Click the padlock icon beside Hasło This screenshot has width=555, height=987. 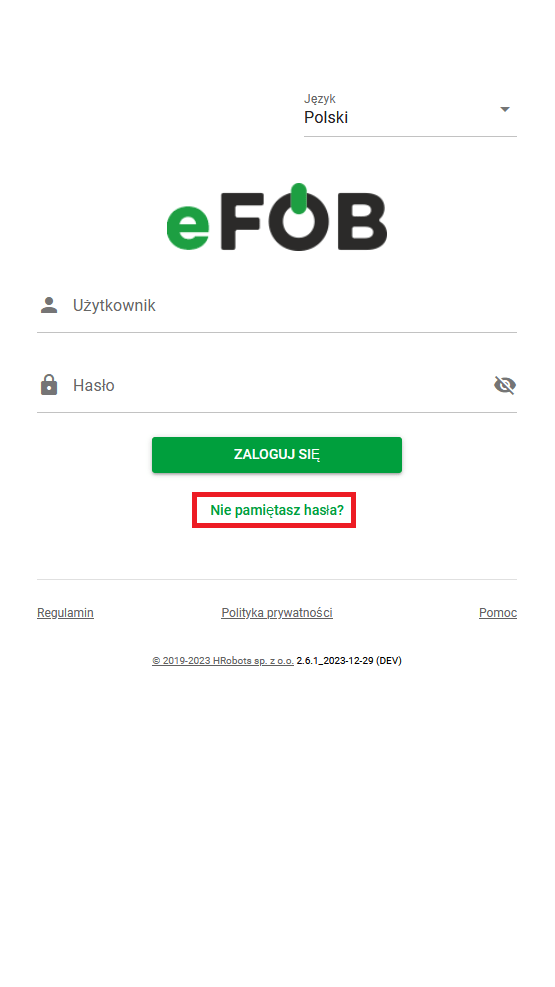[x=49, y=385]
